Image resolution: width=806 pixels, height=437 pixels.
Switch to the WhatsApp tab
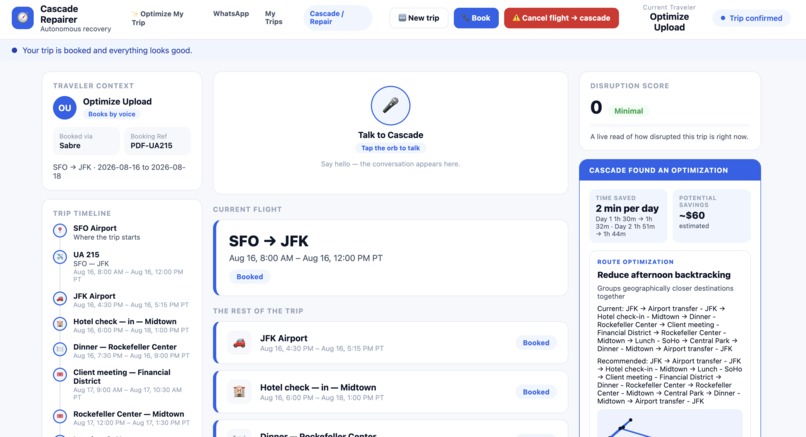click(231, 14)
